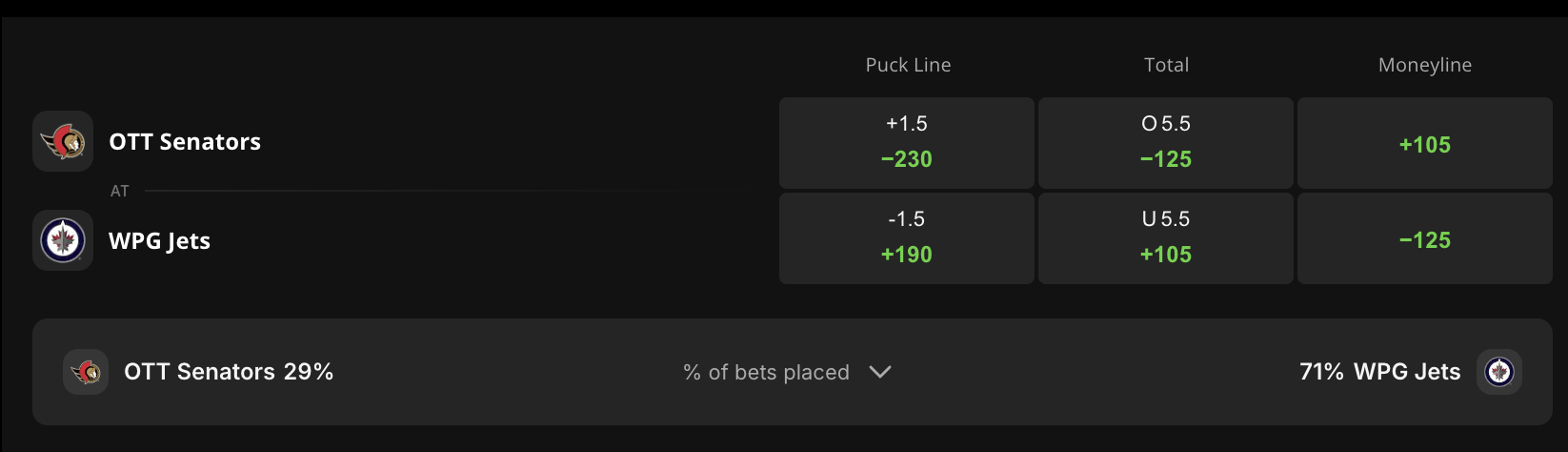Click the WPG Jets logo beside team name
This screenshot has width=1568, height=452.
pyautogui.click(x=63, y=240)
